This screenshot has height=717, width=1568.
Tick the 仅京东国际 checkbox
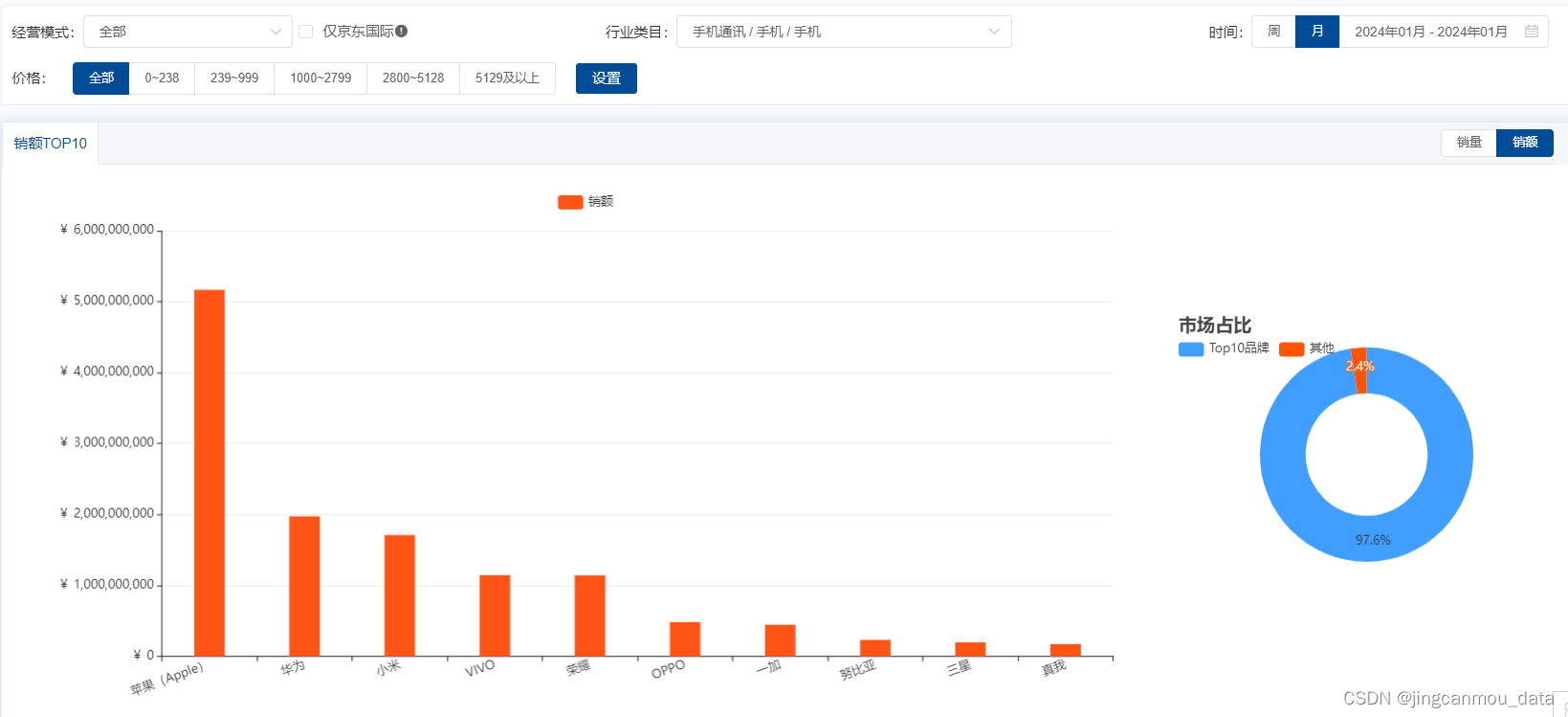click(x=306, y=32)
